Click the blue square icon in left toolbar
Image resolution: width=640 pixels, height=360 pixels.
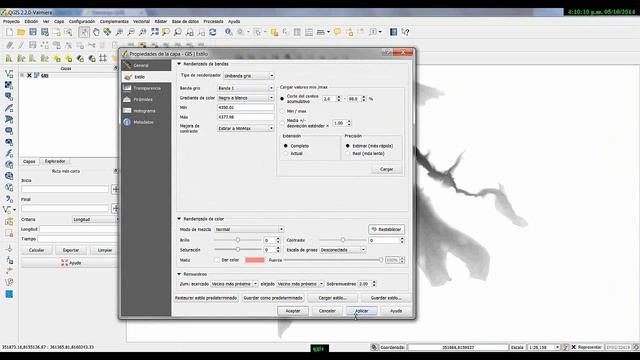pos(9,294)
